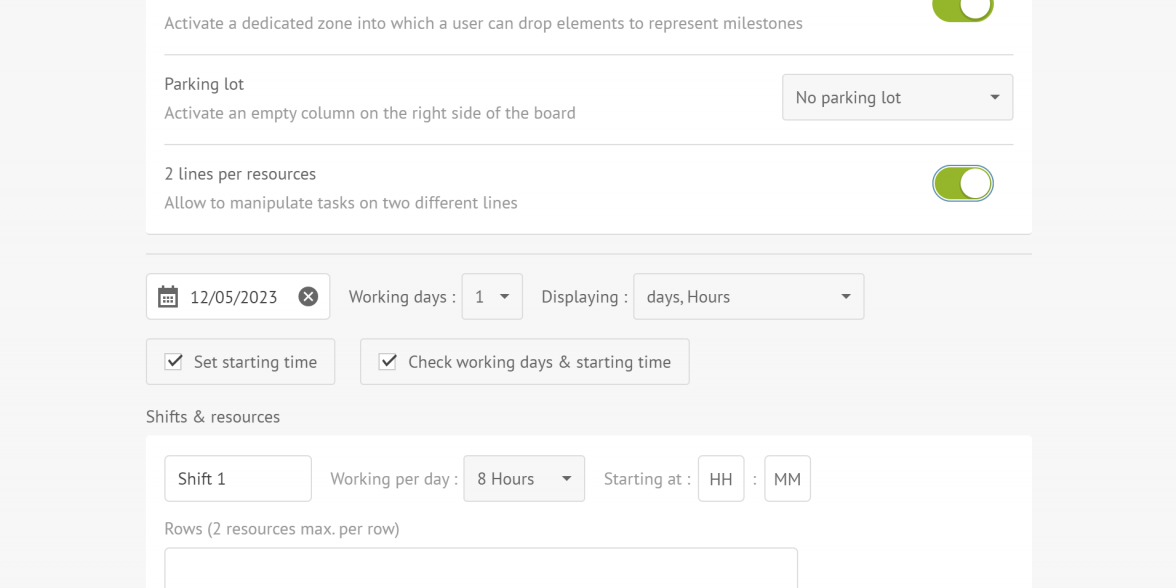Open the Displaying days, Hours dropdown
Viewport: 1176px width, 588px height.
pos(748,297)
